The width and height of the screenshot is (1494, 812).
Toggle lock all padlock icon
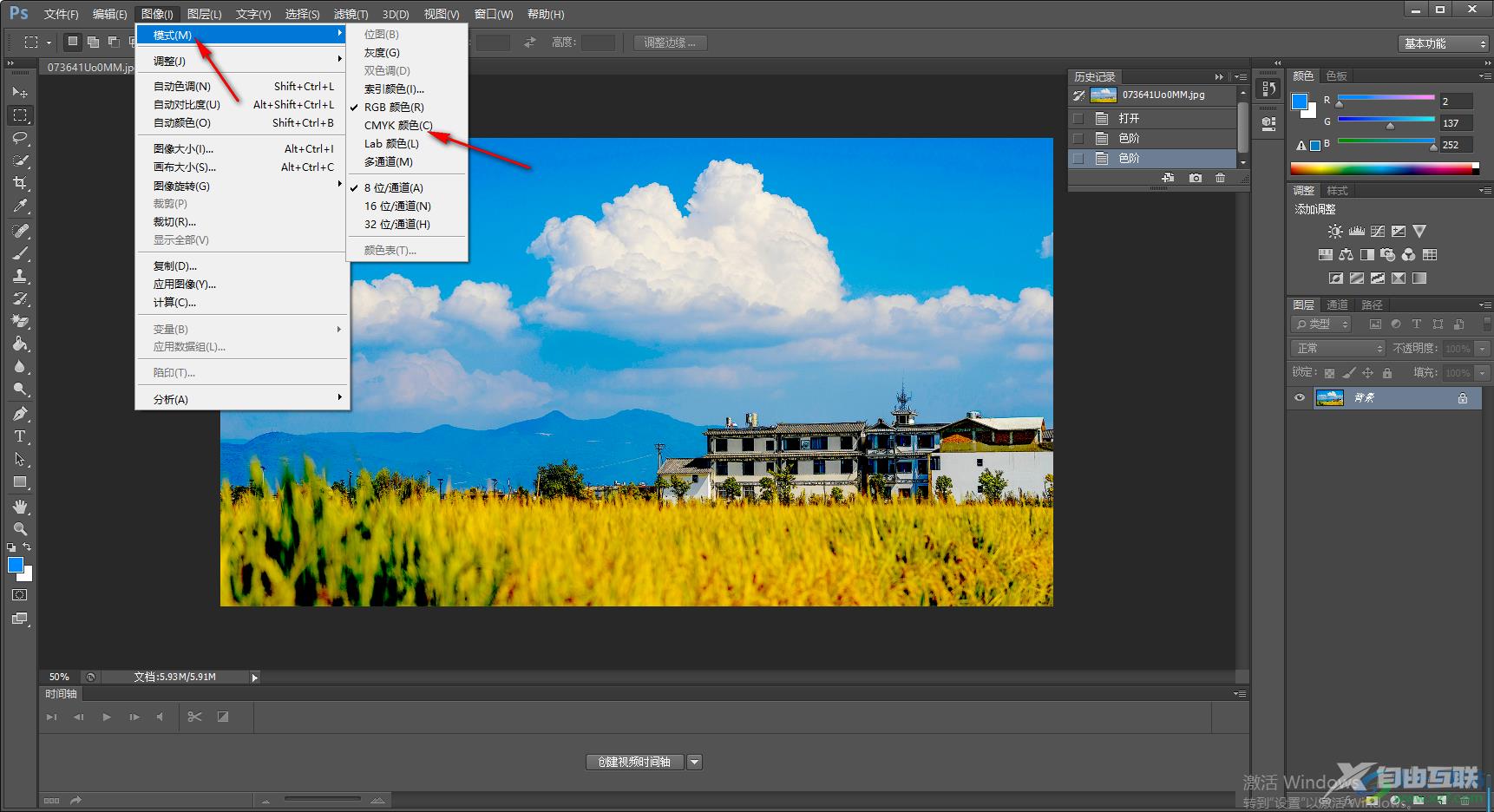[x=1387, y=373]
